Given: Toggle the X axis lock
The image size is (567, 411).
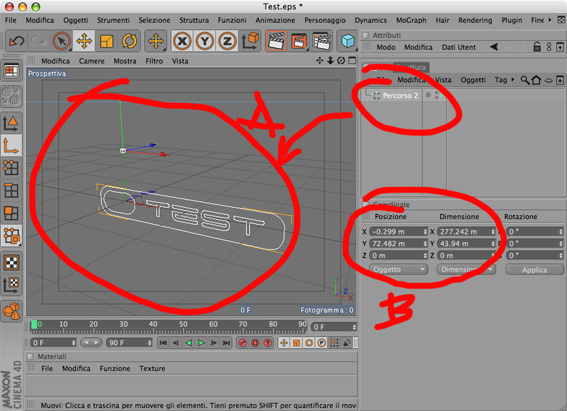Looking at the screenshot, I should tap(182, 41).
